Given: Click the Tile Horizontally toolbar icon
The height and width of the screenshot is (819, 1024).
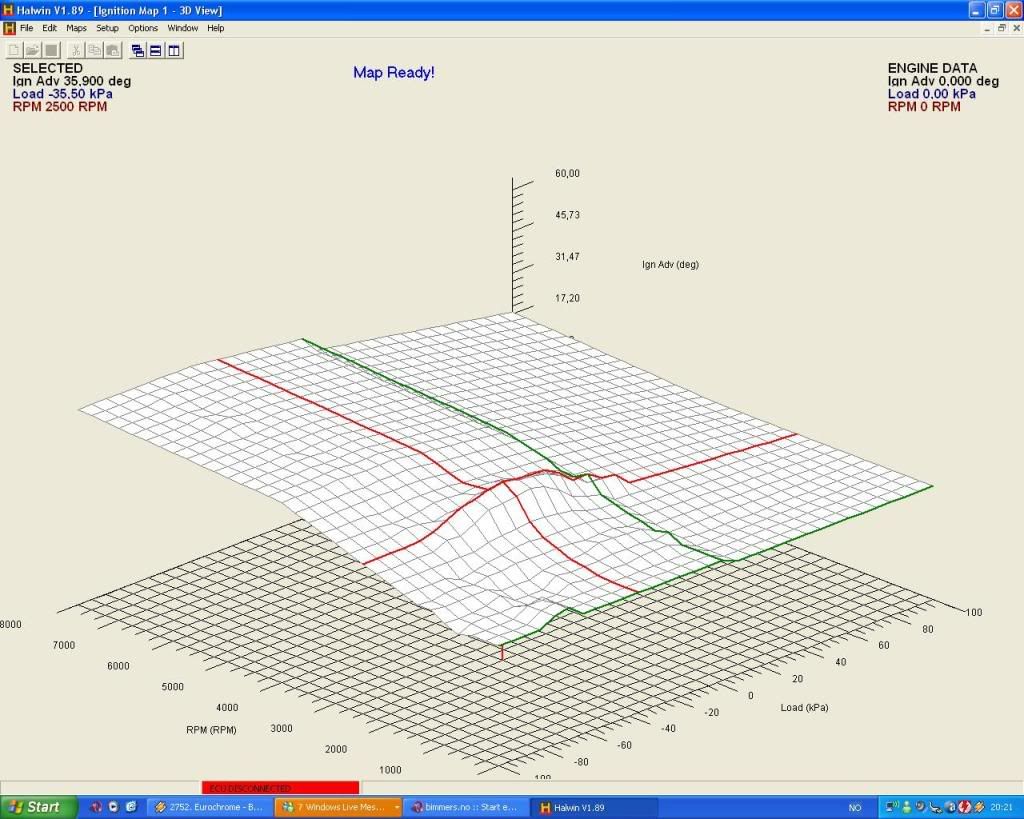Looking at the screenshot, I should (156, 50).
